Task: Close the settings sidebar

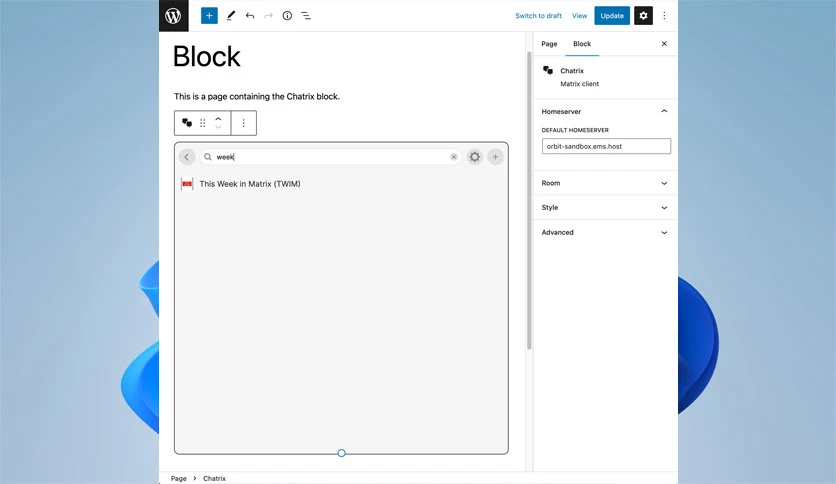Action: point(664,44)
